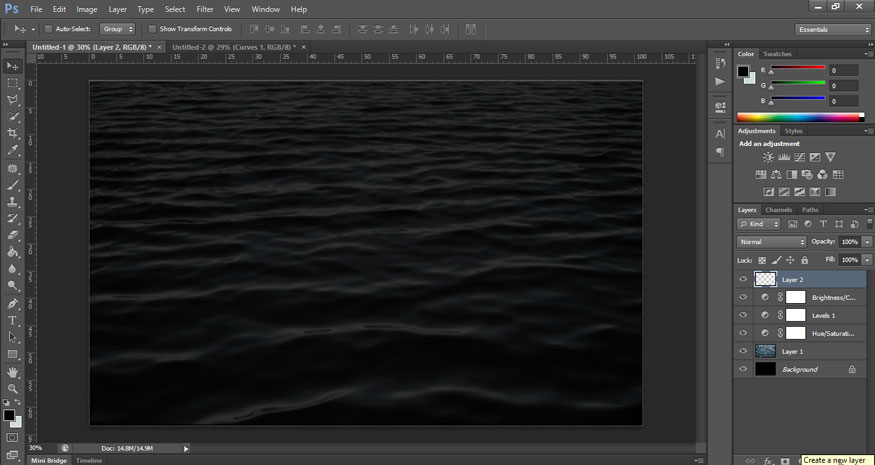Select the Zoom tool in toolbar
875x465 pixels.
coord(13,389)
